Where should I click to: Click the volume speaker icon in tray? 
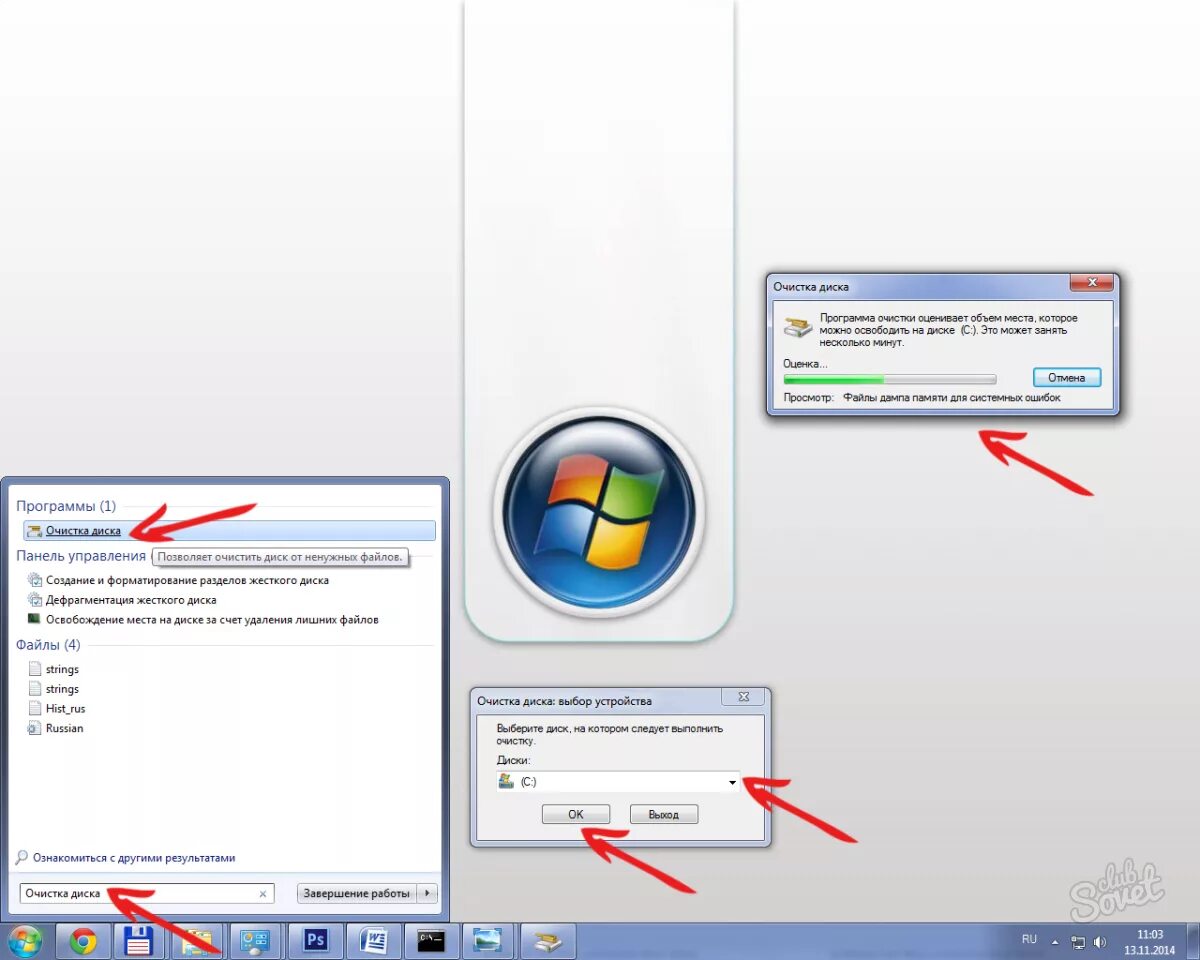tap(1100, 942)
